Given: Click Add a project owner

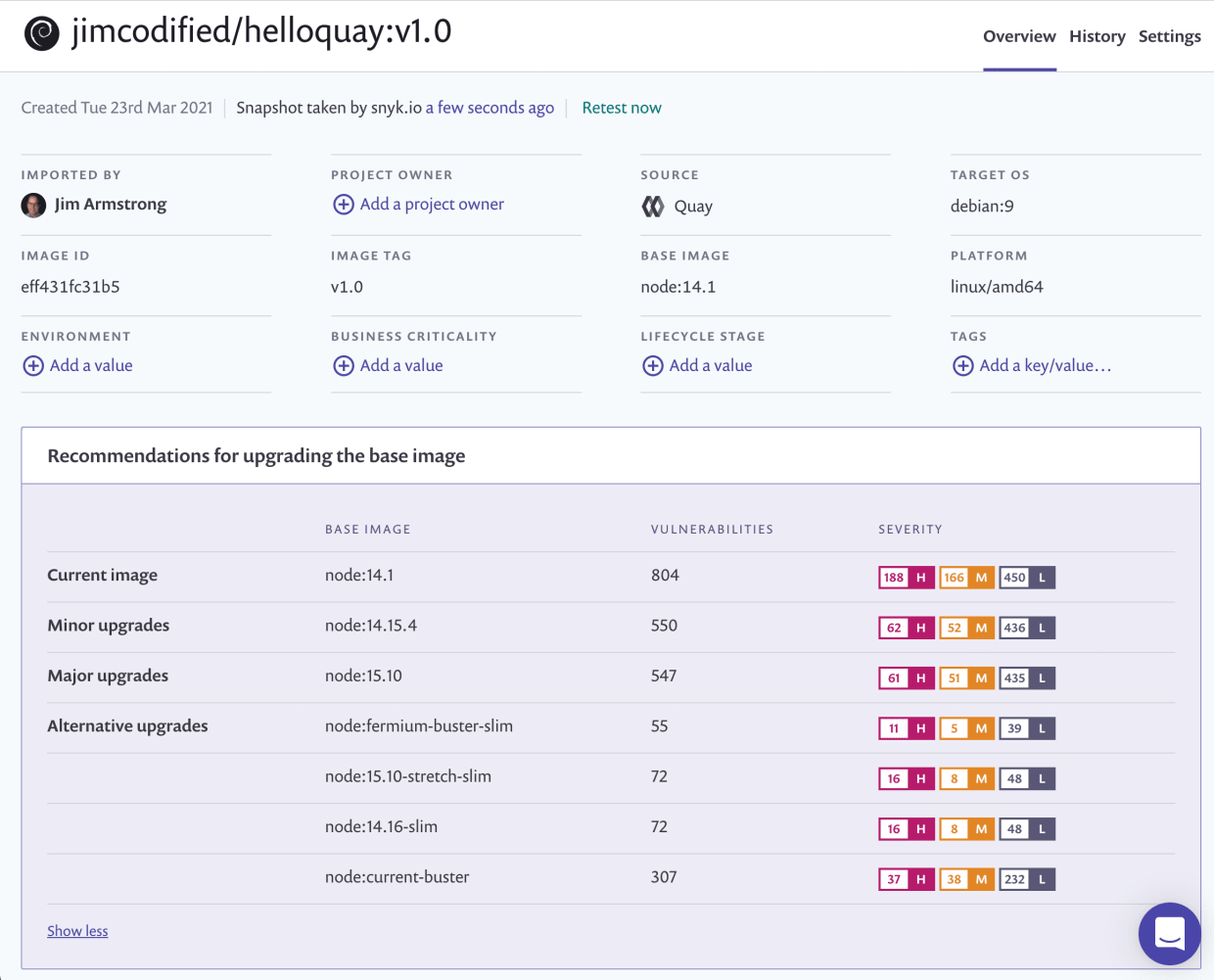Looking at the screenshot, I should [x=432, y=205].
